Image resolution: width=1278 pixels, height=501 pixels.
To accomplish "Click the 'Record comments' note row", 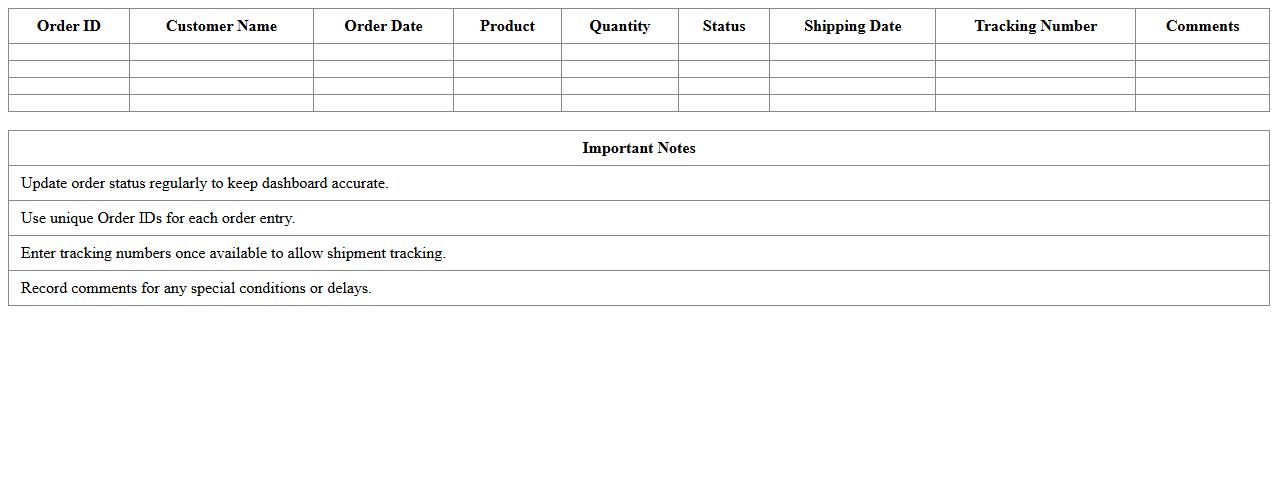I will coord(196,288).
